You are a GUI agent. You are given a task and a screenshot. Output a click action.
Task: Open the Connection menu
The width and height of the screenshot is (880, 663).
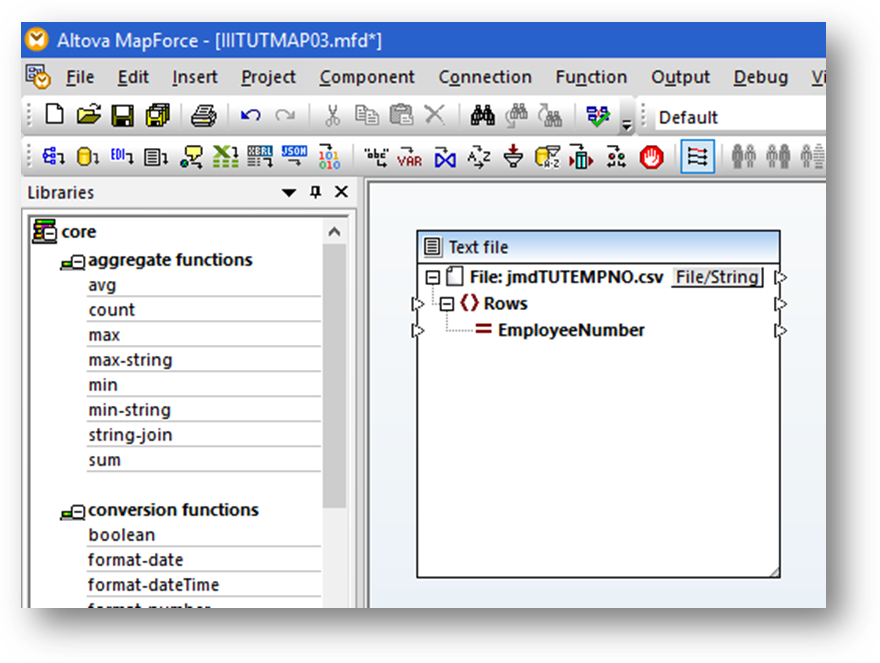click(x=485, y=77)
